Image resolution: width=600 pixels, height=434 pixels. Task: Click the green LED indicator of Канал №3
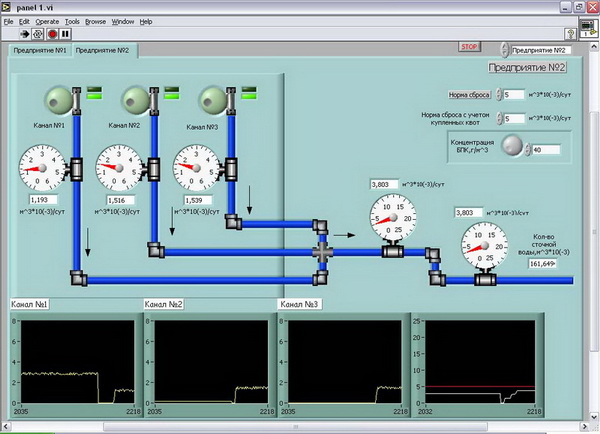pos(249,96)
